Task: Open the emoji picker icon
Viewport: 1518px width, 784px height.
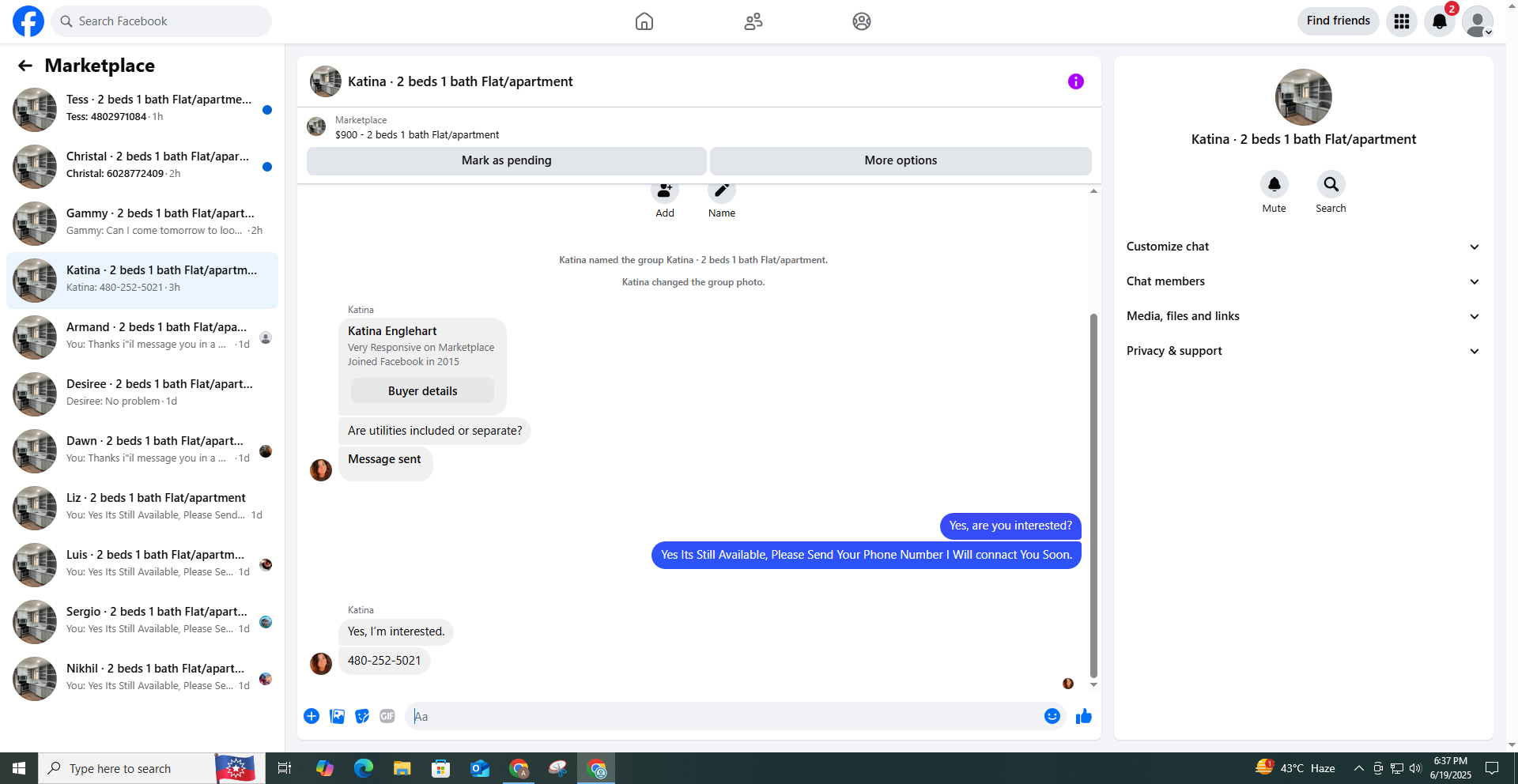Action: [x=1052, y=716]
